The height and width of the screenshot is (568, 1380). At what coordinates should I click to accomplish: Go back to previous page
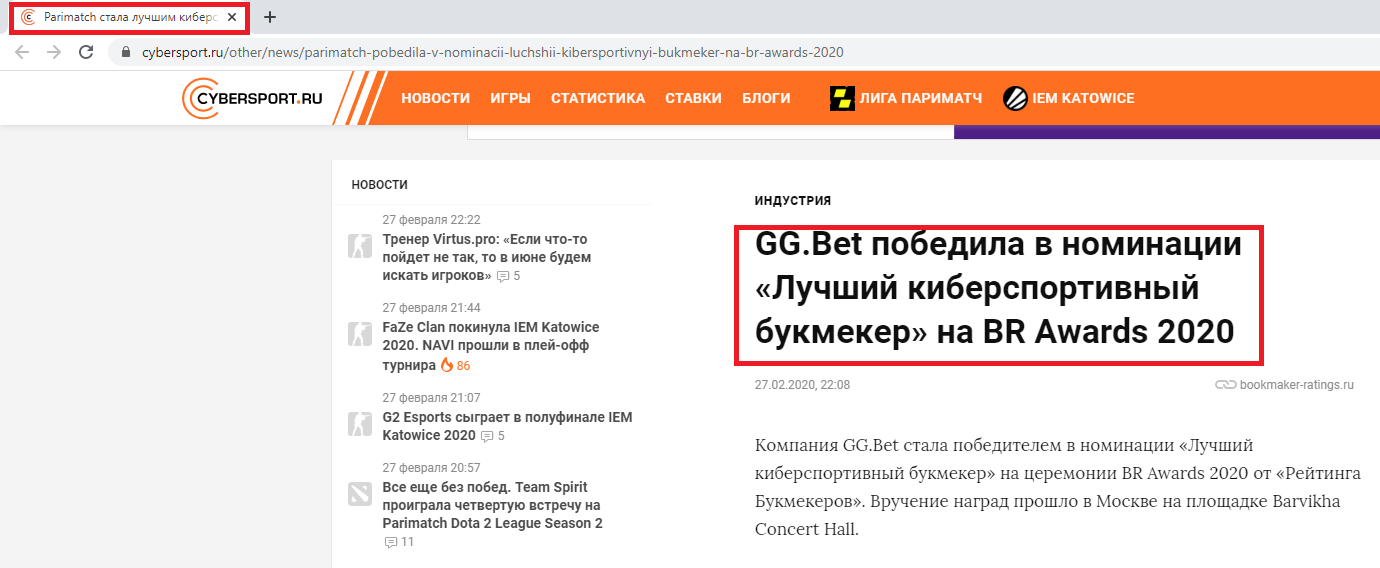(x=21, y=52)
